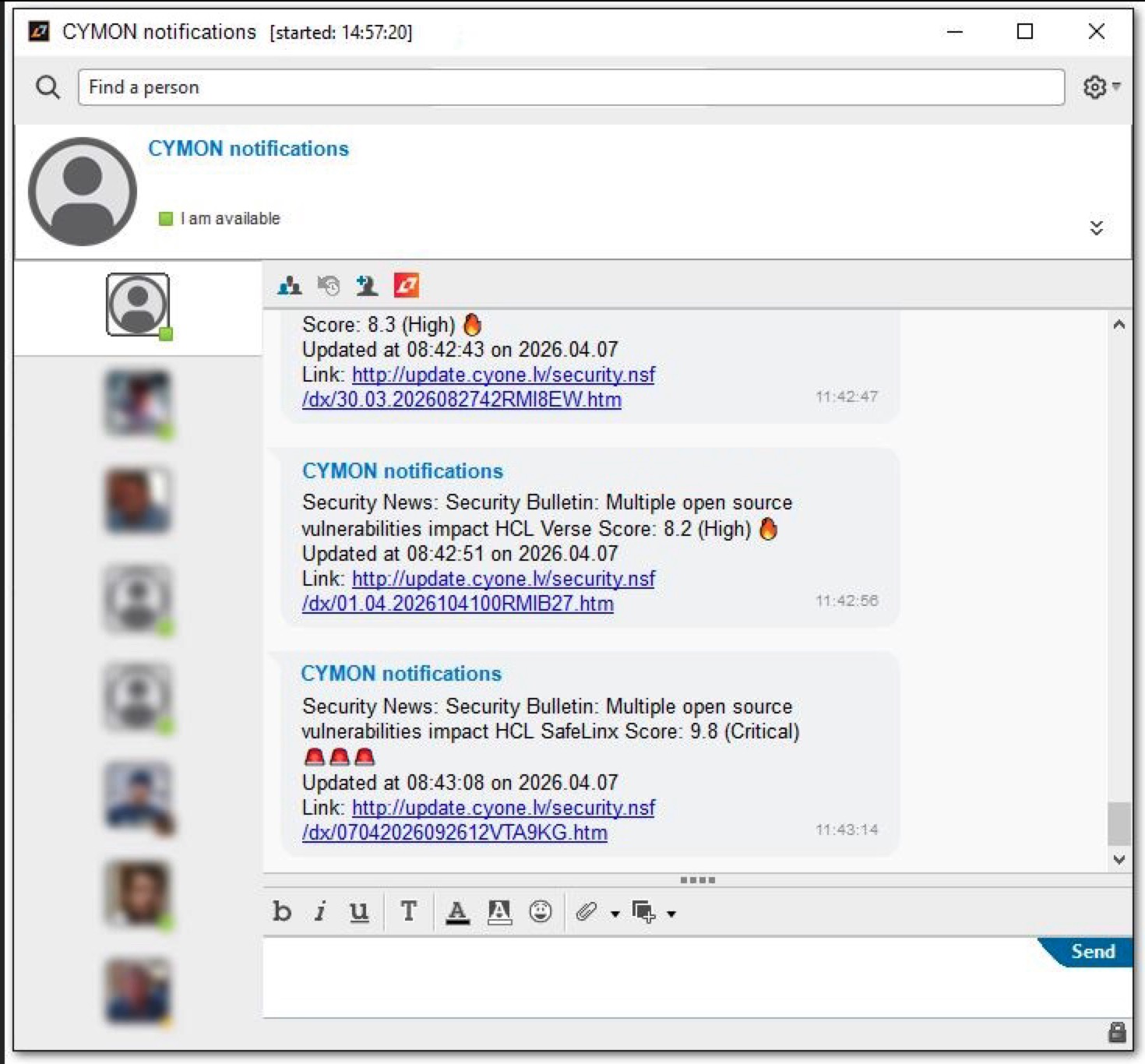Open the settings gear menu
The image size is (1145, 1064).
[1094, 86]
